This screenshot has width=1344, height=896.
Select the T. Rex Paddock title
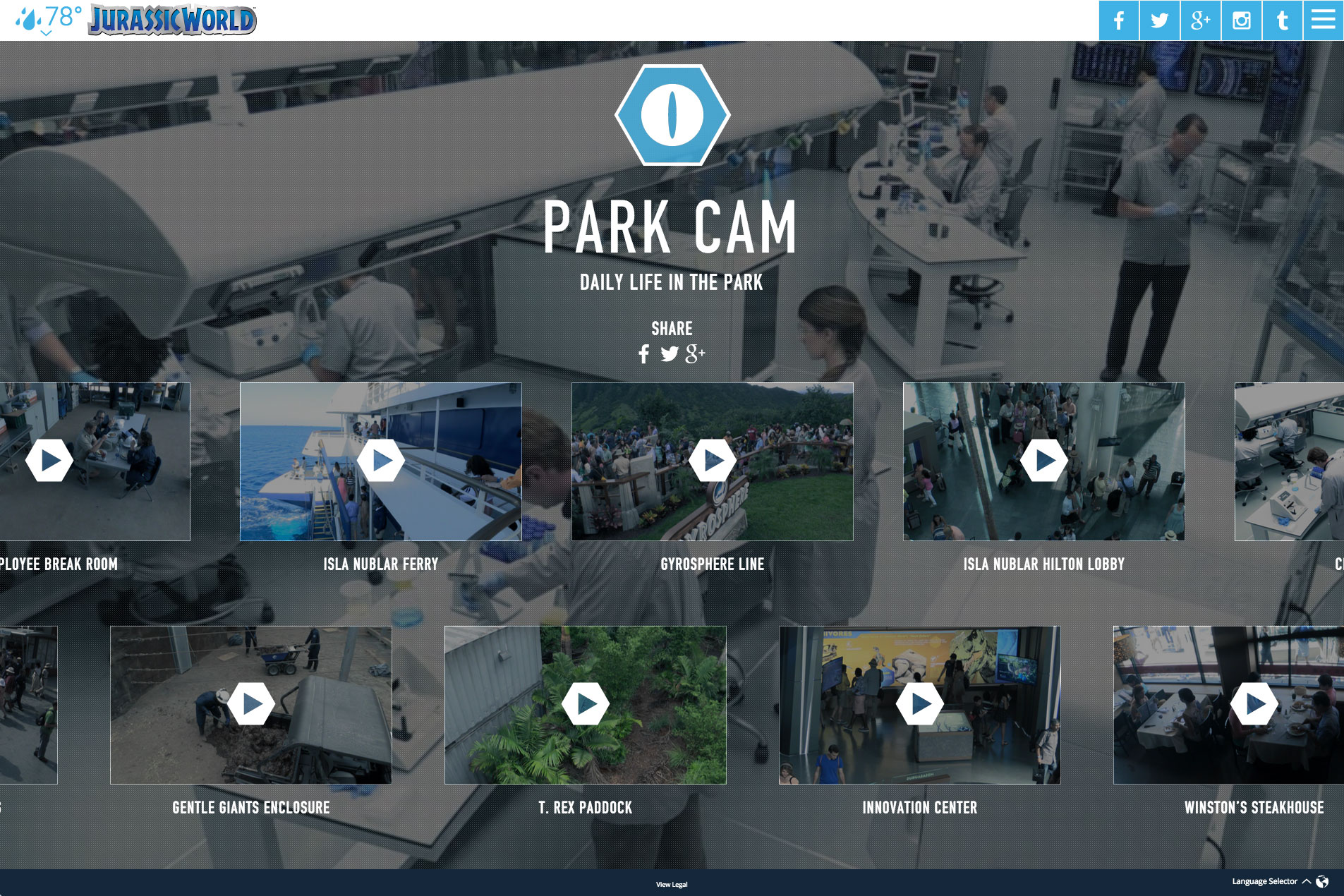(x=586, y=808)
